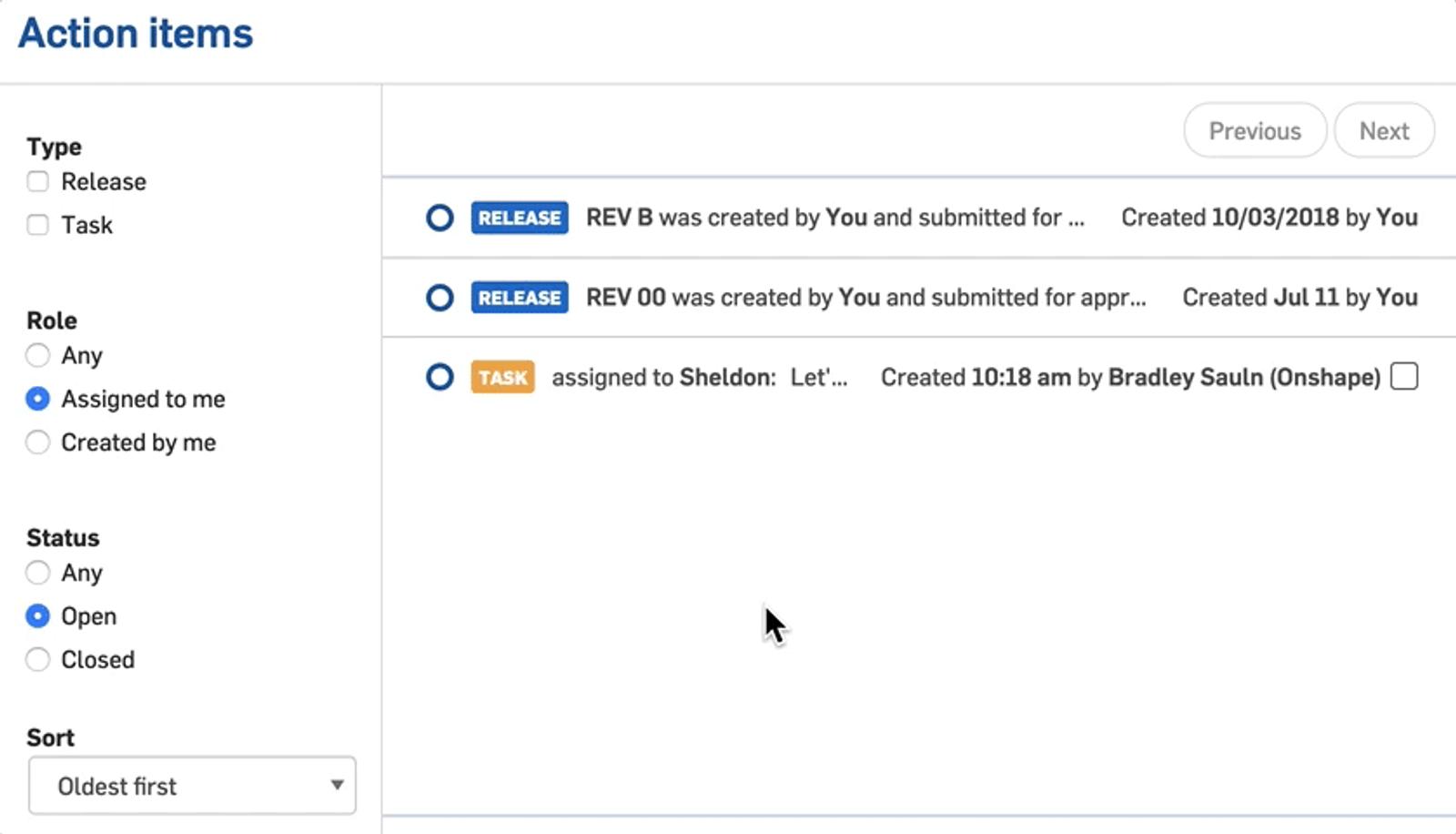Click the RELEASE badge on REV B row

pos(520,218)
